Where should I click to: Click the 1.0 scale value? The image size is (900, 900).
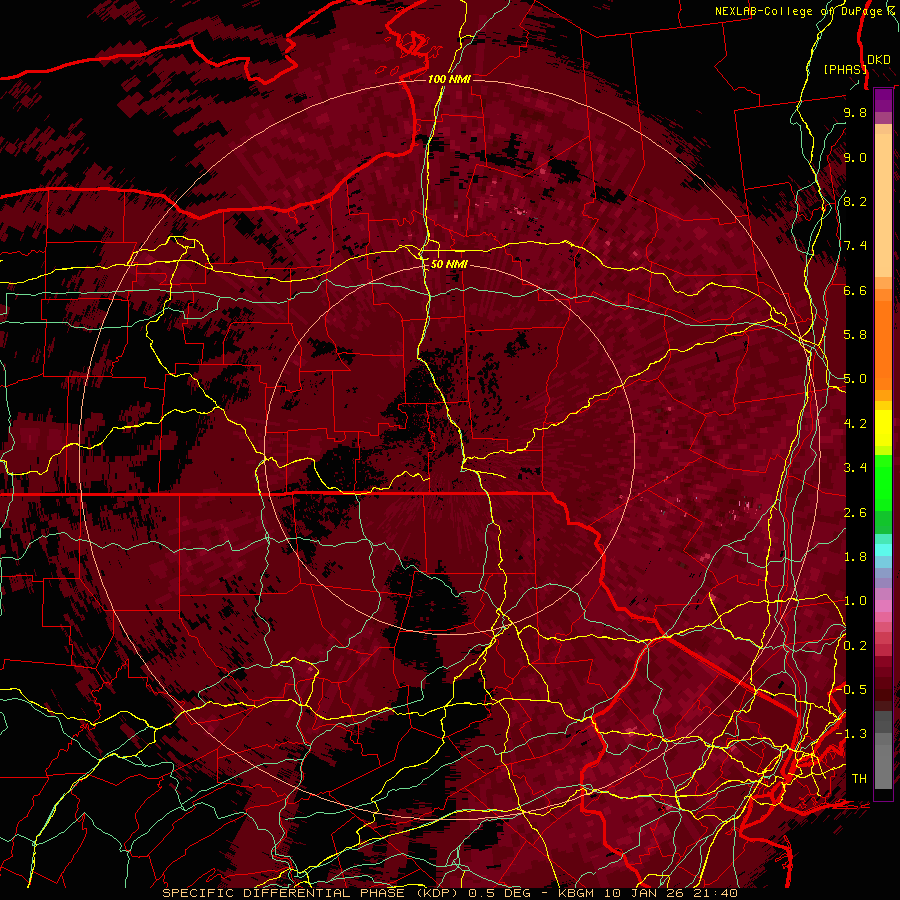click(855, 601)
